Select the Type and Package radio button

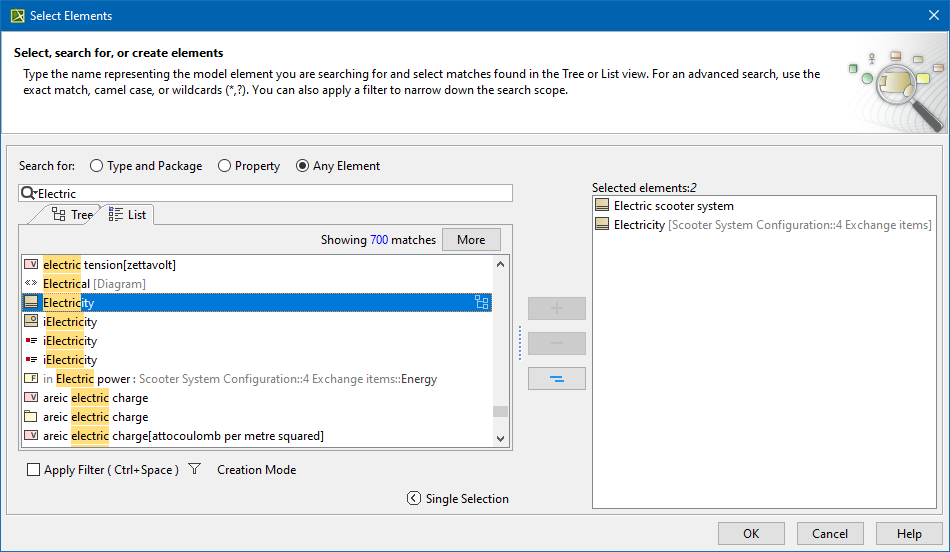point(97,166)
